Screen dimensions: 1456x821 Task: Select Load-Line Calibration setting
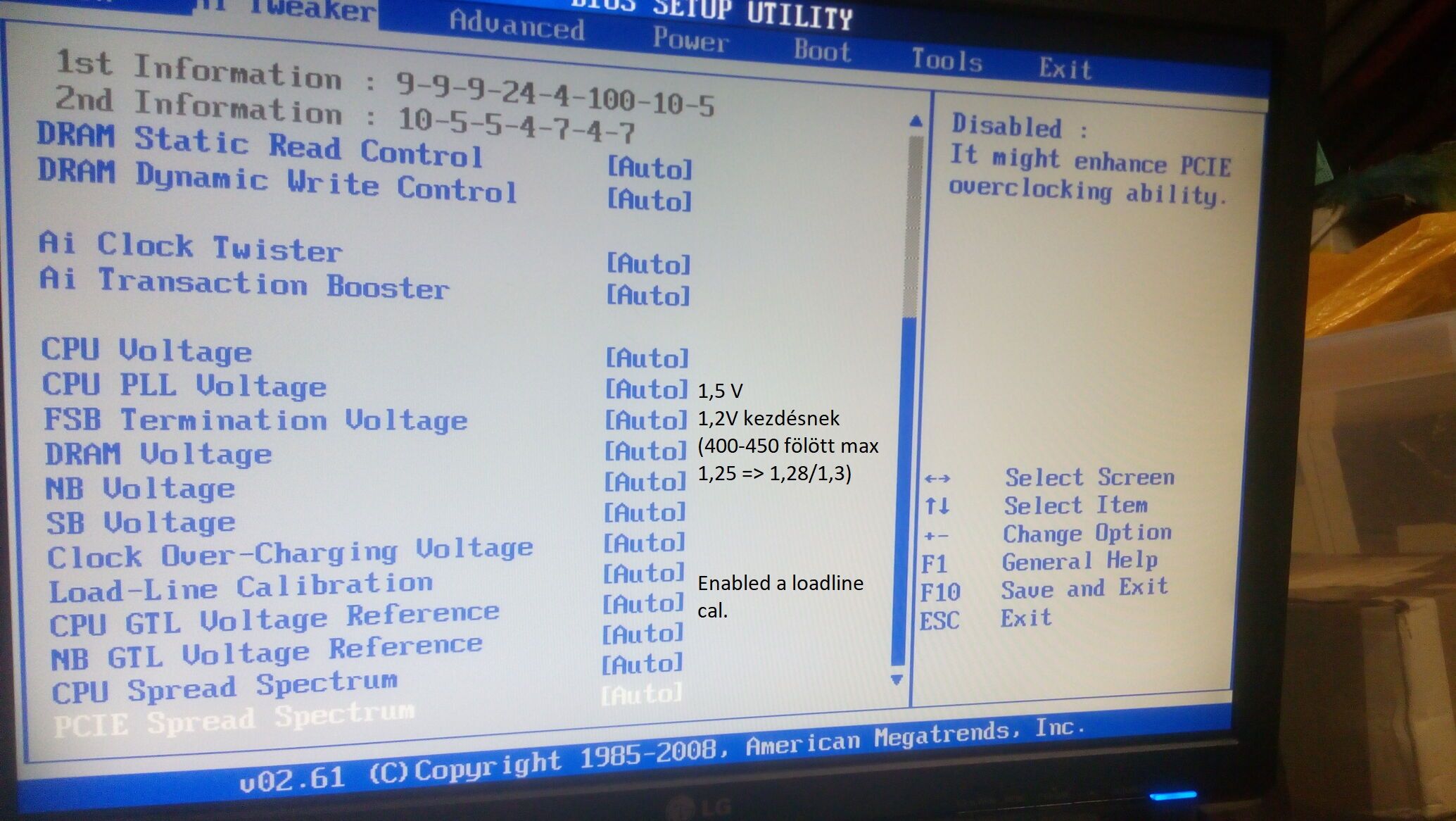tap(240, 588)
